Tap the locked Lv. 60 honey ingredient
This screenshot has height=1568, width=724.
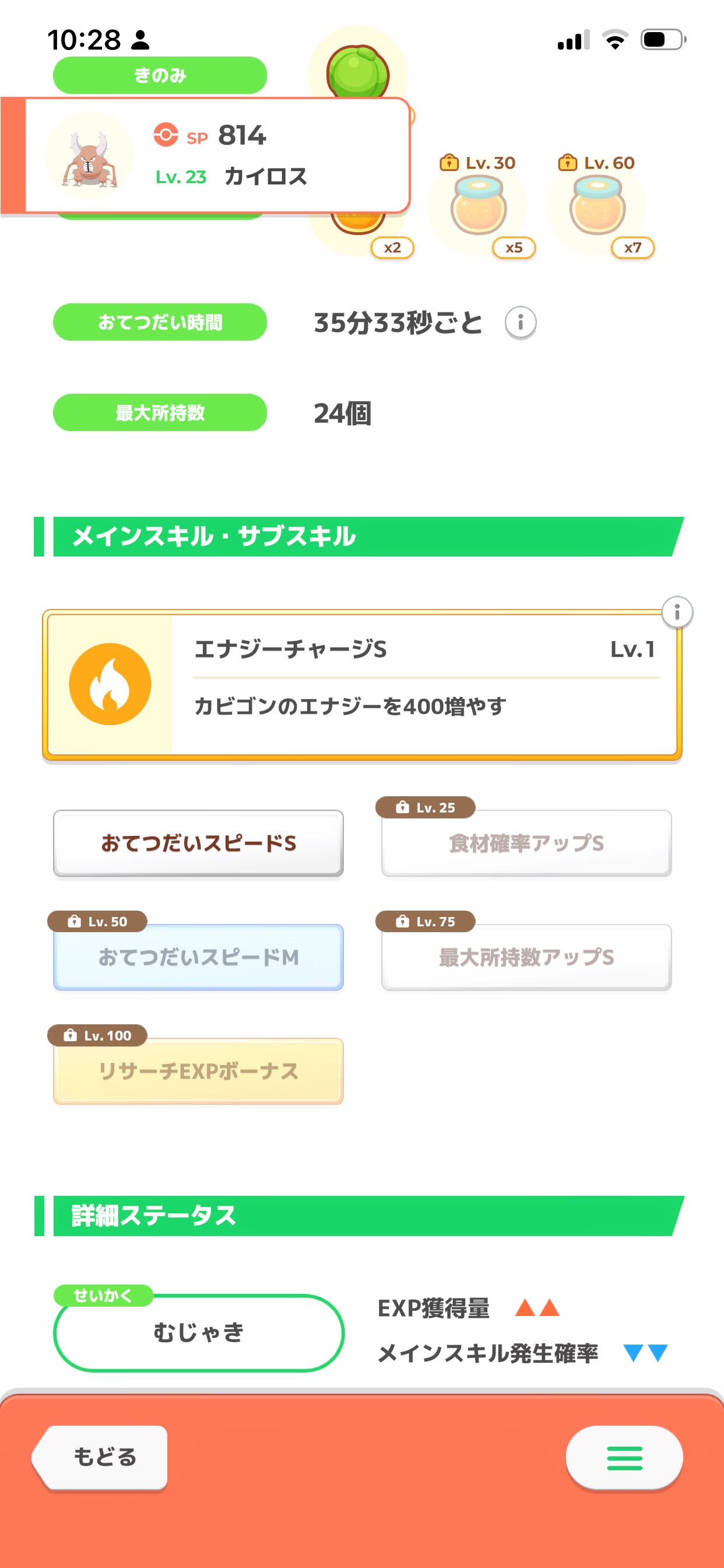(598, 208)
